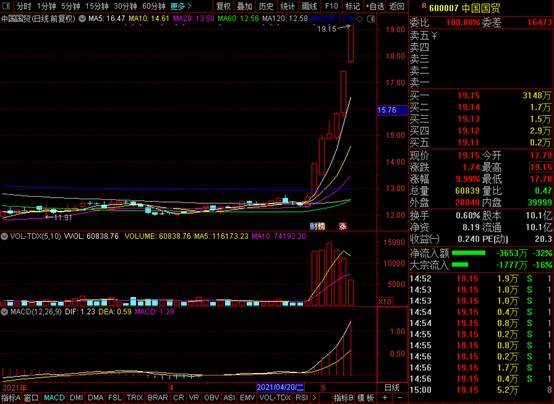Toggle the main chart indicator dropdown circle
Screen dimensions: 554x404
82,18
